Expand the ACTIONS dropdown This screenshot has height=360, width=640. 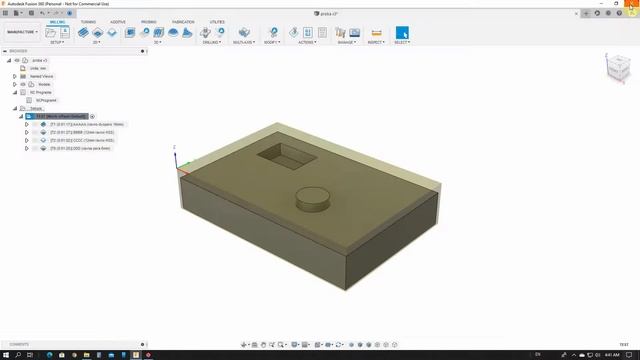pyautogui.click(x=307, y=42)
